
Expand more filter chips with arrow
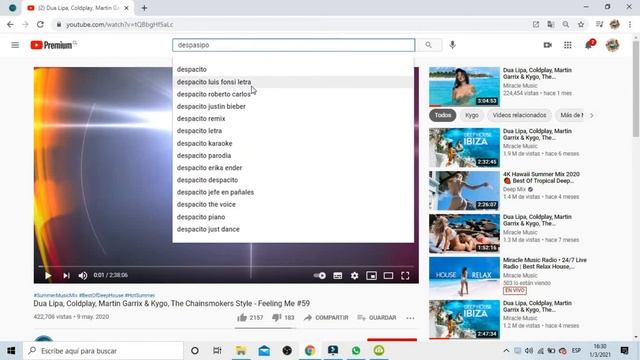click(591, 116)
